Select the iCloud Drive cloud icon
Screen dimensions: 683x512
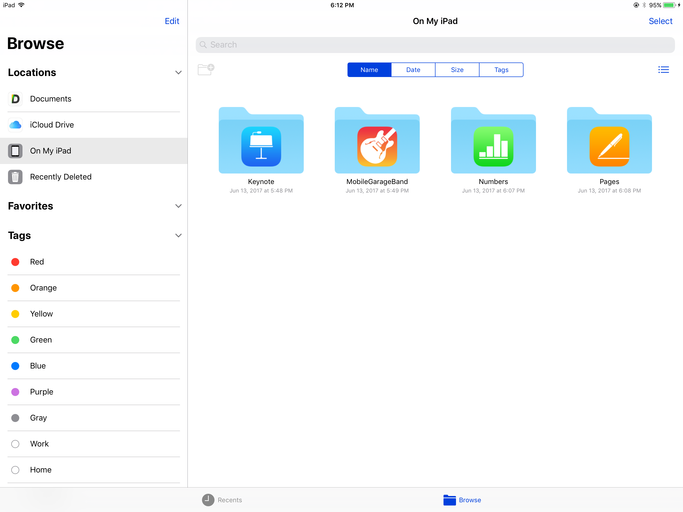(x=15, y=125)
